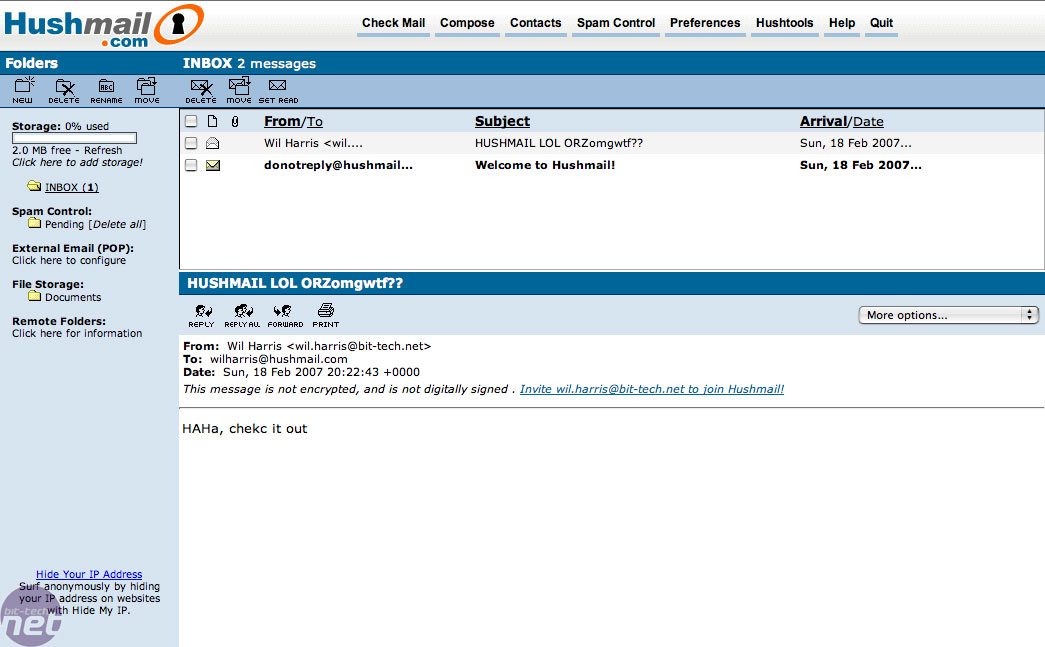Screen dimensions: 1045x647
Task: Open the More options dropdown
Action: (x=948, y=315)
